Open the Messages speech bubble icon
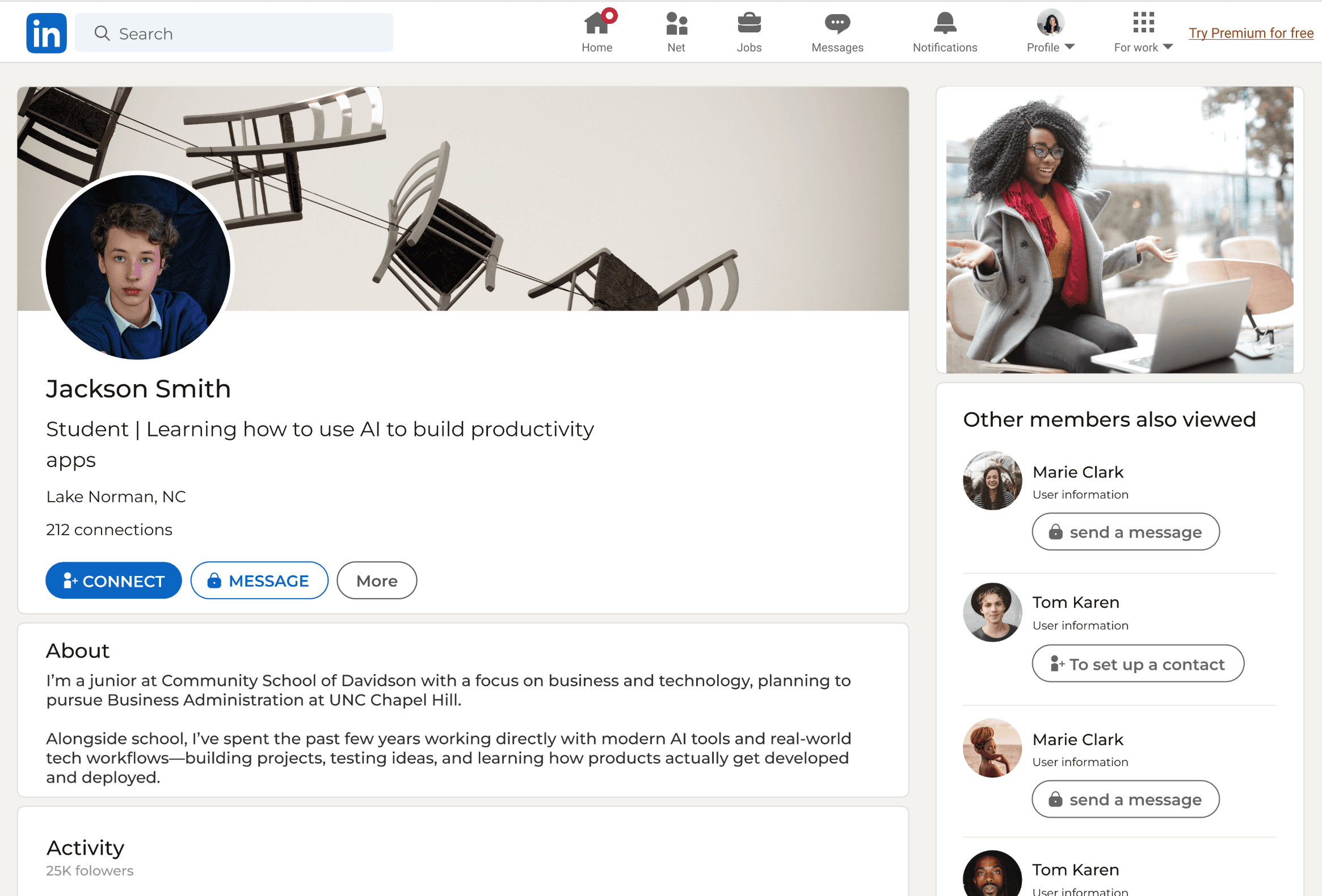Viewport: 1322px width, 896px height. (837, 24)
